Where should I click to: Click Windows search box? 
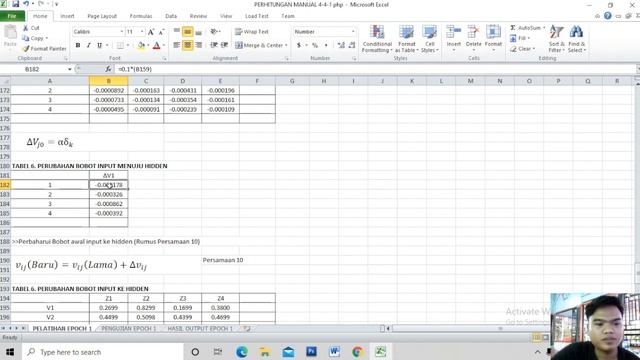[101, 352]
